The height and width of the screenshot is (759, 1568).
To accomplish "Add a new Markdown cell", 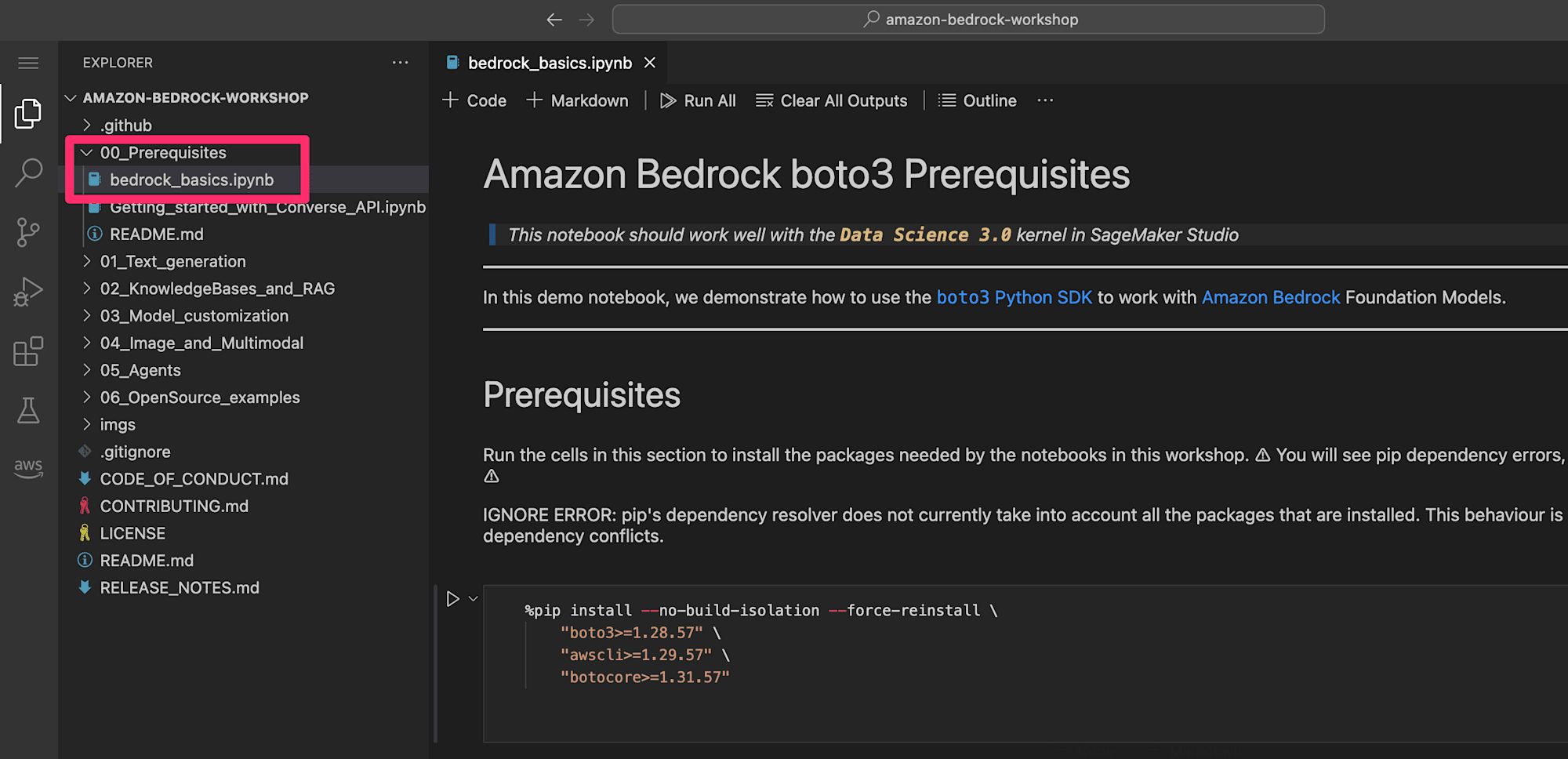I will 577,100.
